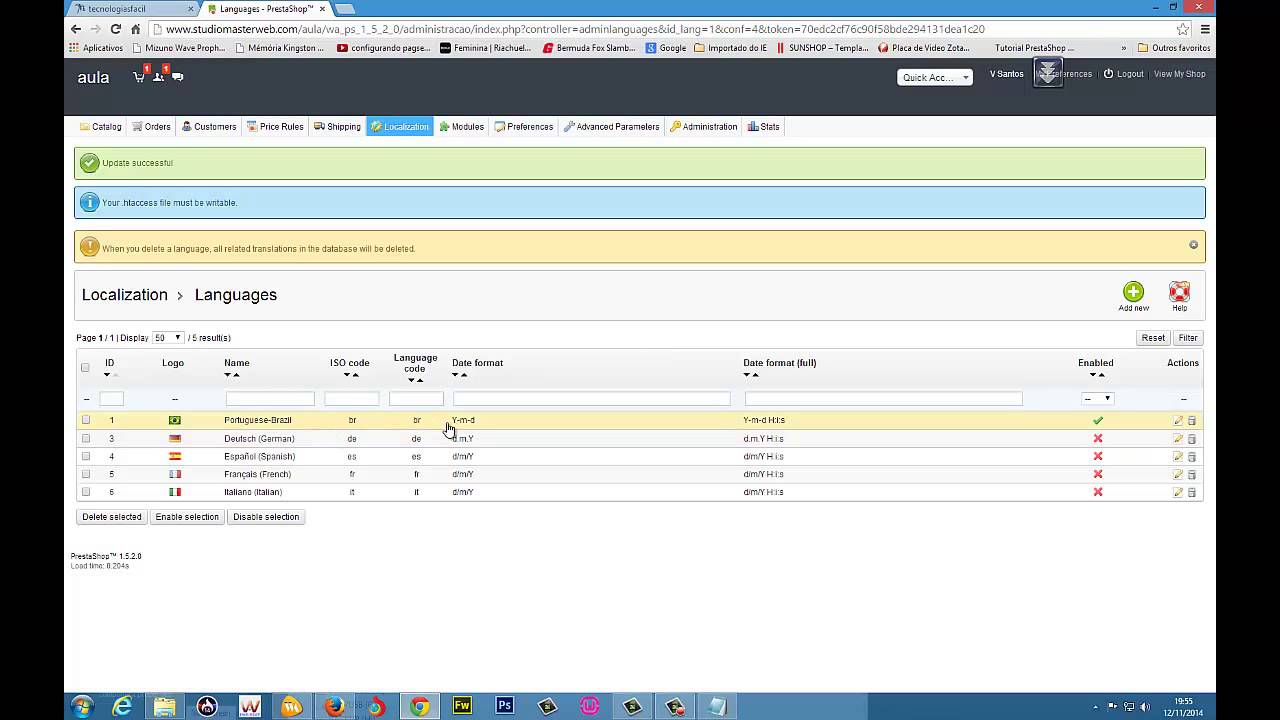Open Photoshop from the taskbar

[505, 706]
